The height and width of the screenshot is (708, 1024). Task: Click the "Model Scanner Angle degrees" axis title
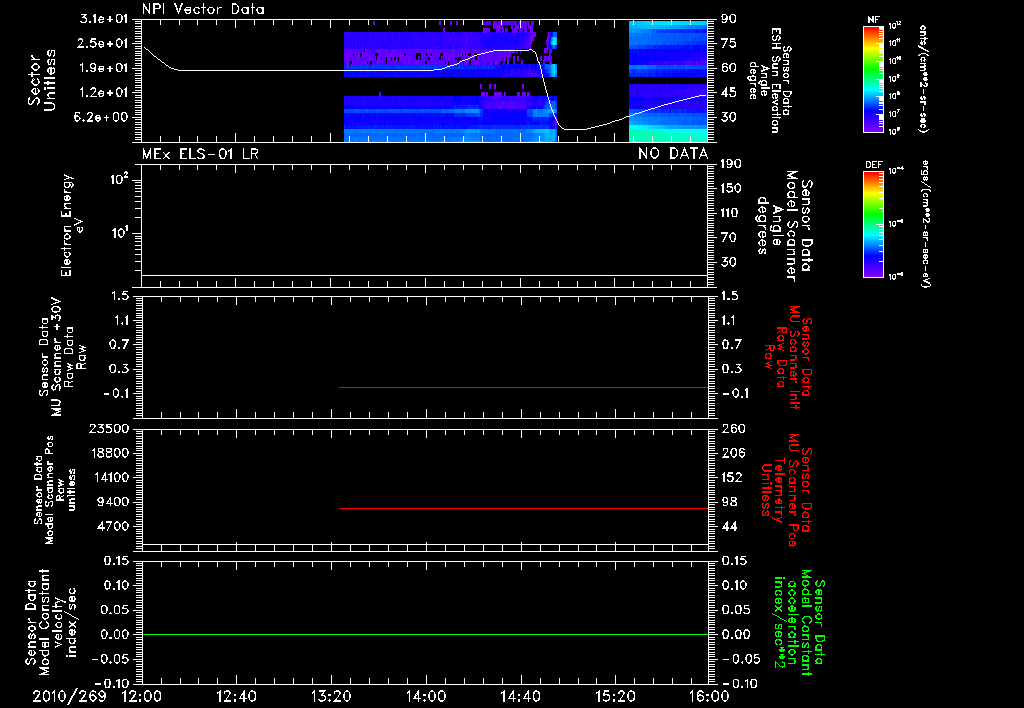[783, 226]
